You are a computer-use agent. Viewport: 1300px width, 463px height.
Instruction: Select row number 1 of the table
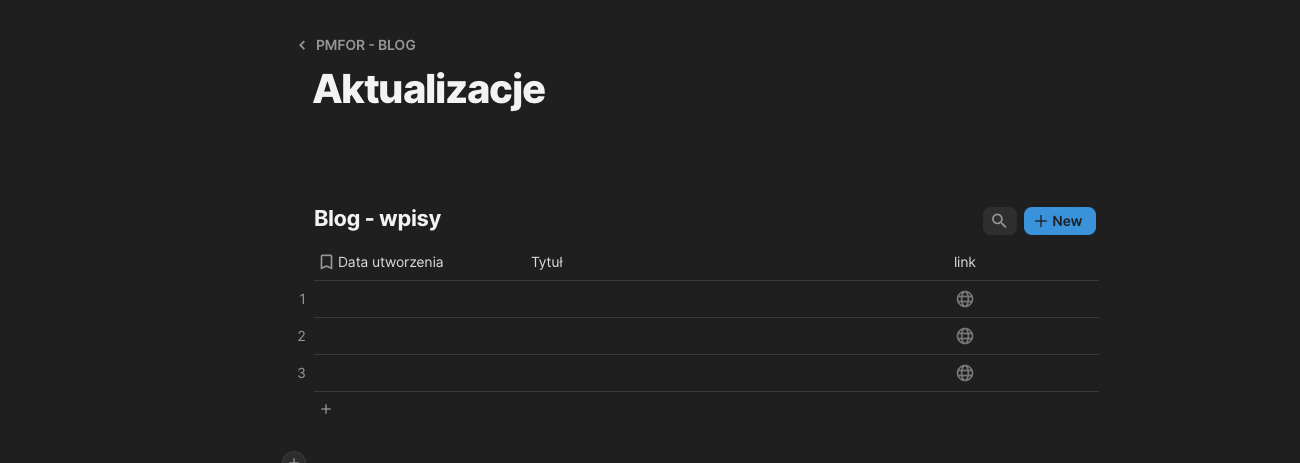[301, 299]
